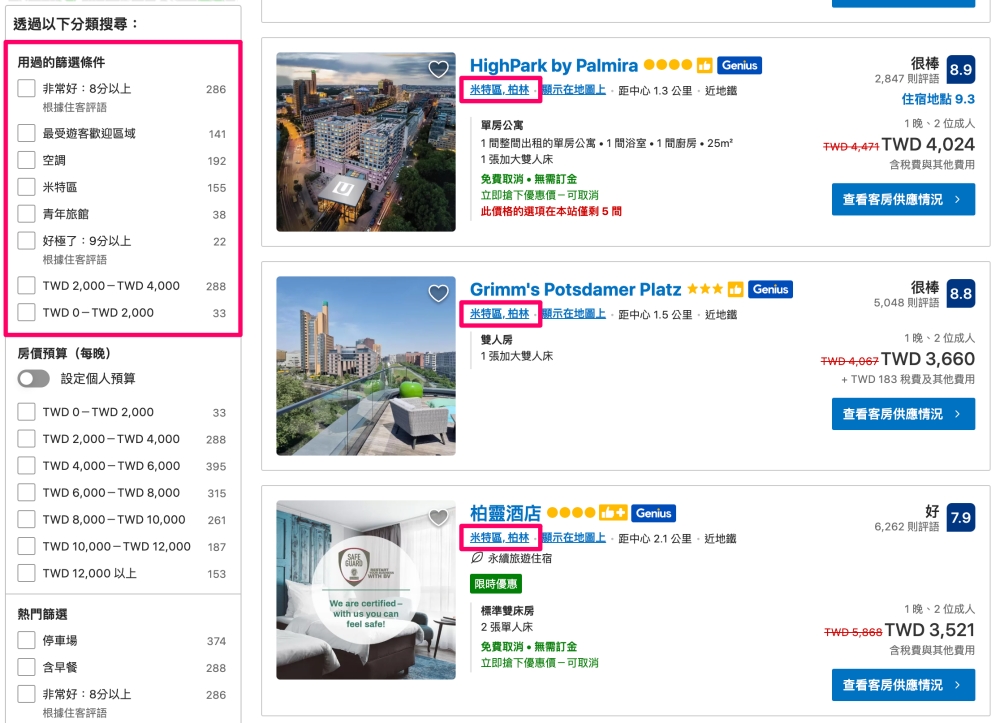Image resolution: width=1000 pixels, height=723 pixels.
Task: Click the Genius badge beside 柏靈酒店
Action: 653,513
